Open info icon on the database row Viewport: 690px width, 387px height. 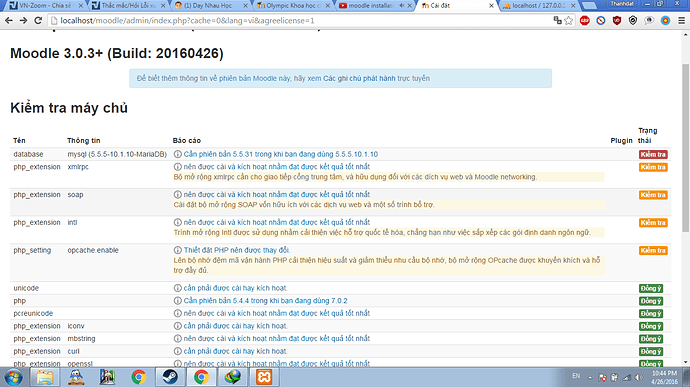[x=177, y=154]
